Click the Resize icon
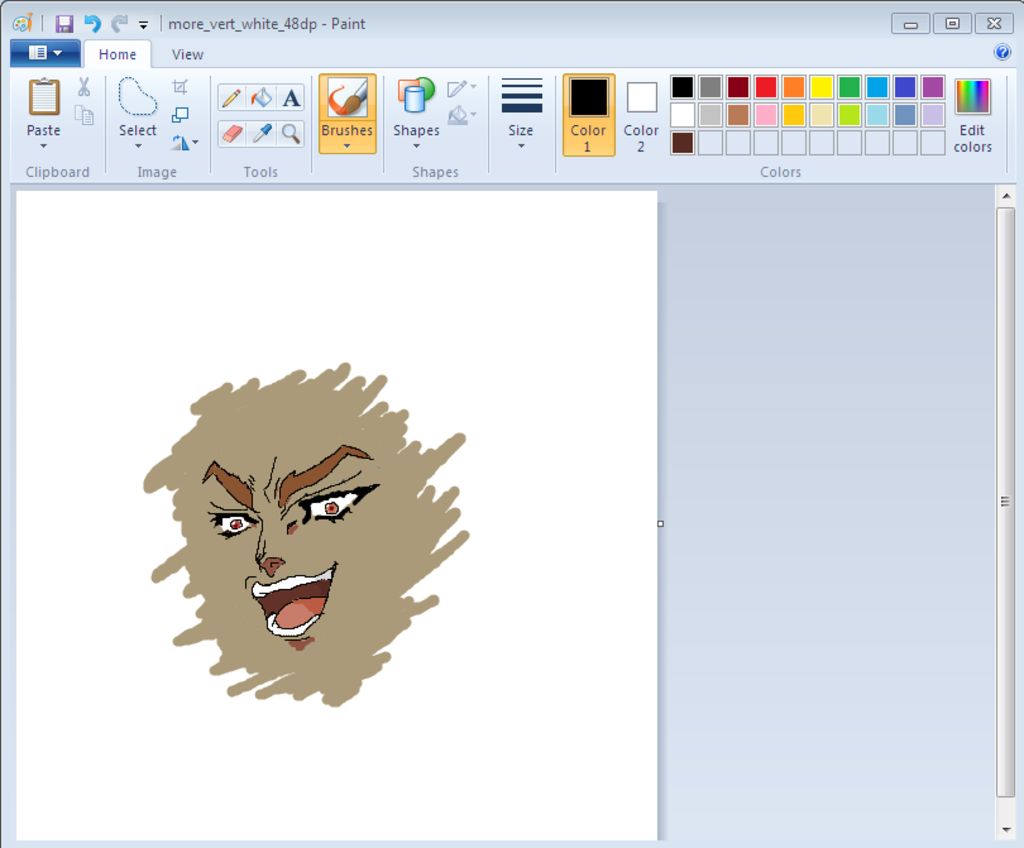Screen dimensions: 1024x848 [180, 115]
